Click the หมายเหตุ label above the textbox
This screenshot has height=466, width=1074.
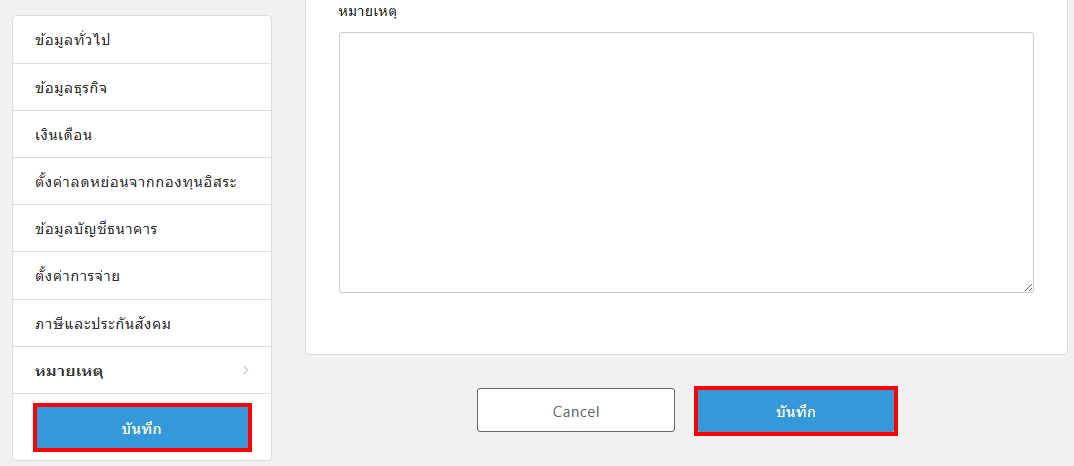click(369, 12)
